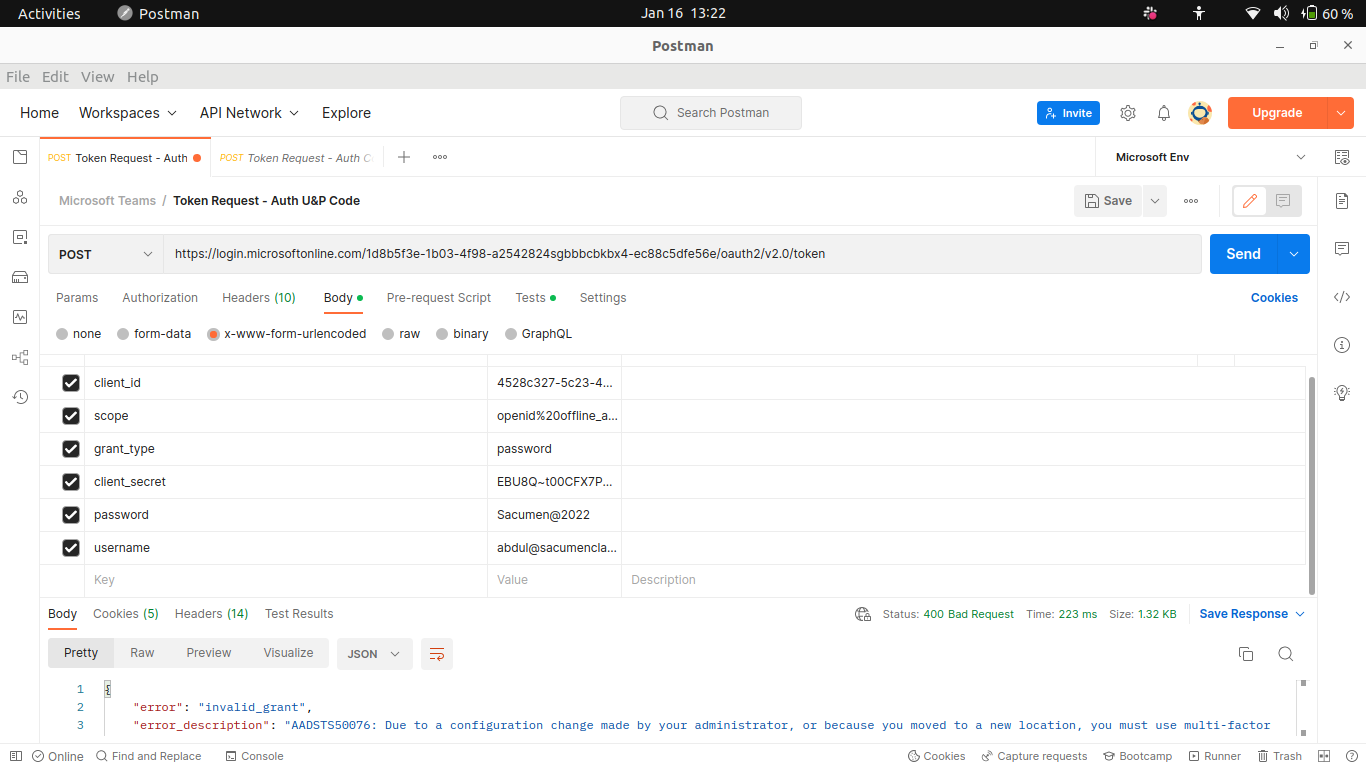Uncheck the client_secret parameter
The width and height of the screenshot is (1366, 768).
coord(71,482)
